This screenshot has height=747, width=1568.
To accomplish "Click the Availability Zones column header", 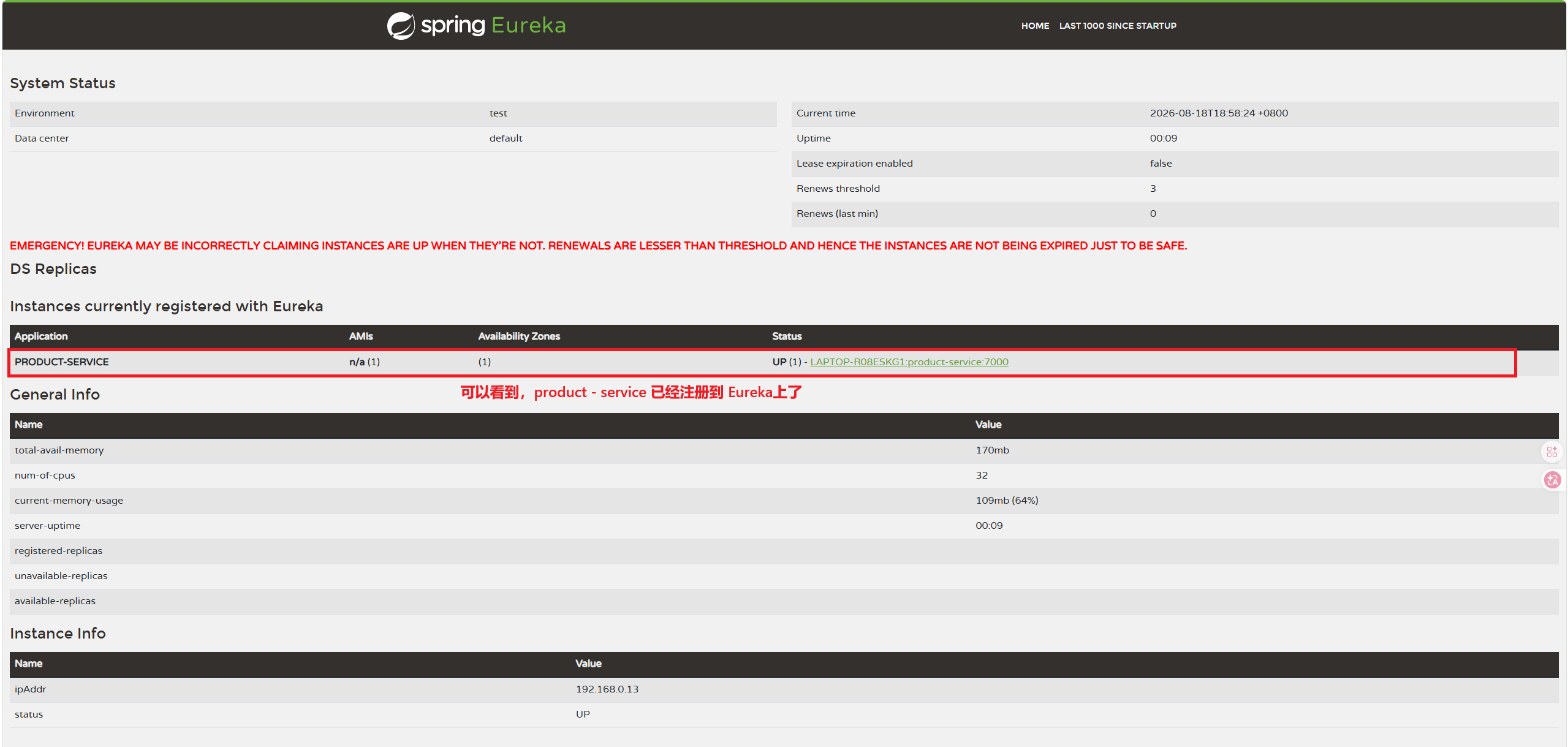I will click(x=519, y=336).
